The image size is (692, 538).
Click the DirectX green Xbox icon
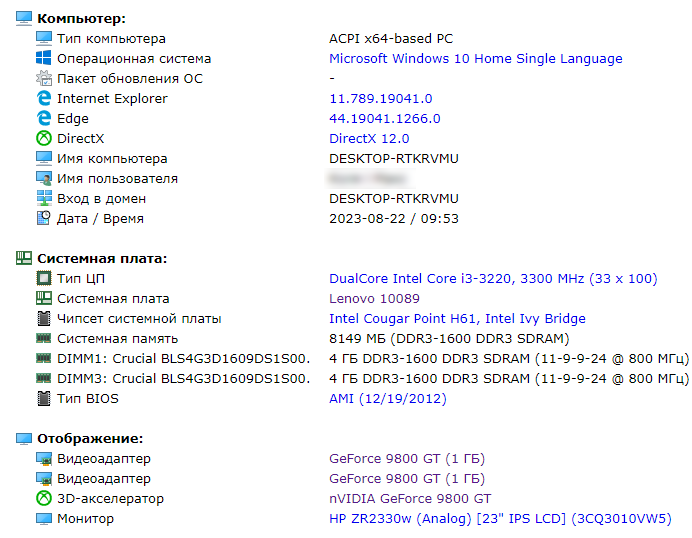[44, 139]
